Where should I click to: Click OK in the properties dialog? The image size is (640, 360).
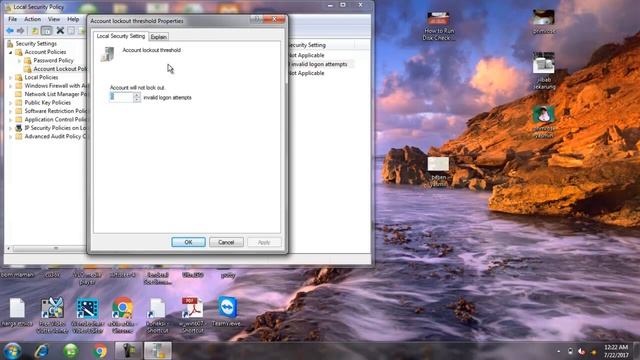(188, 242)
